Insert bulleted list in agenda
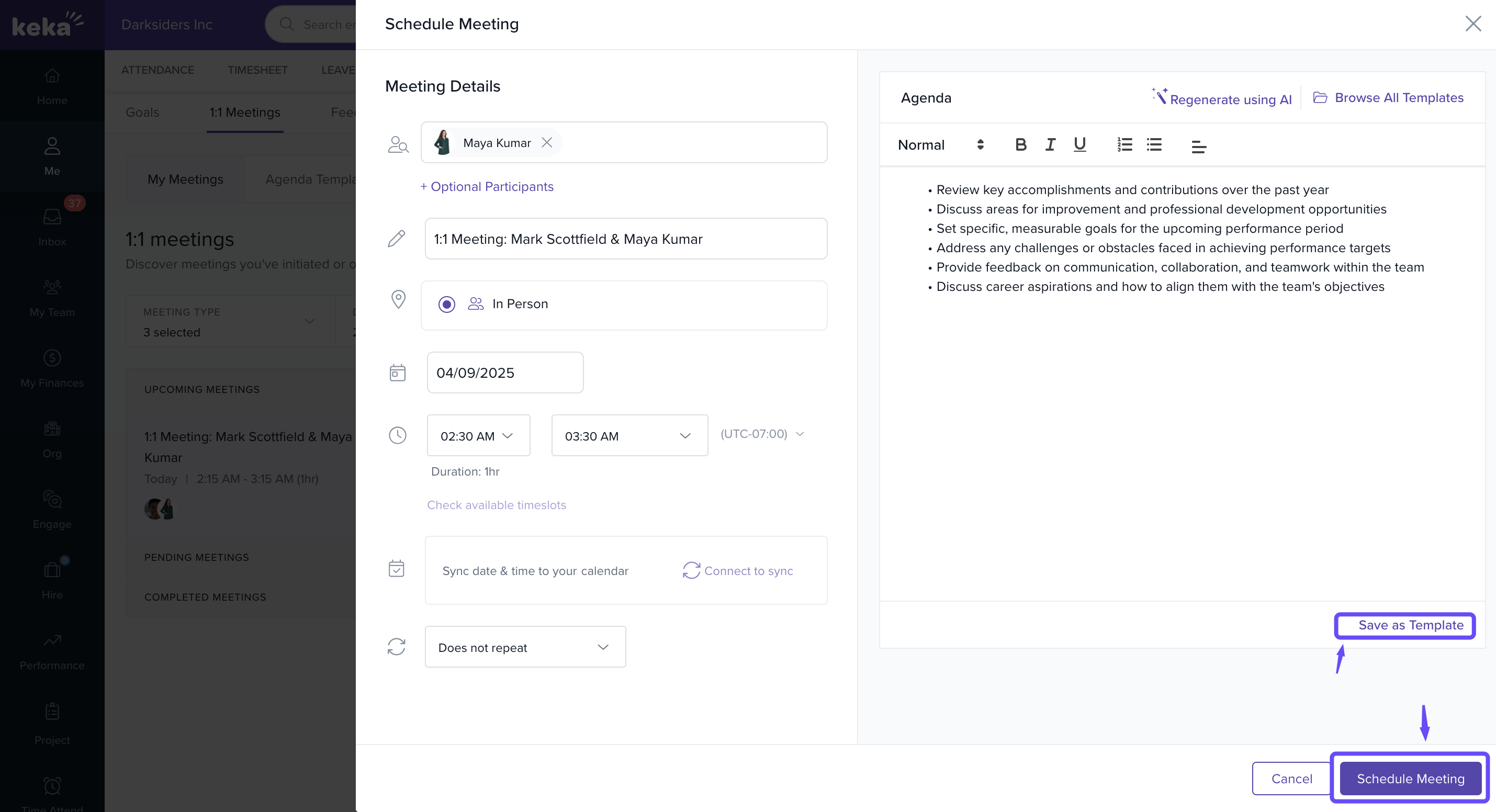The image size is (1496, 812). [1154, 144]
